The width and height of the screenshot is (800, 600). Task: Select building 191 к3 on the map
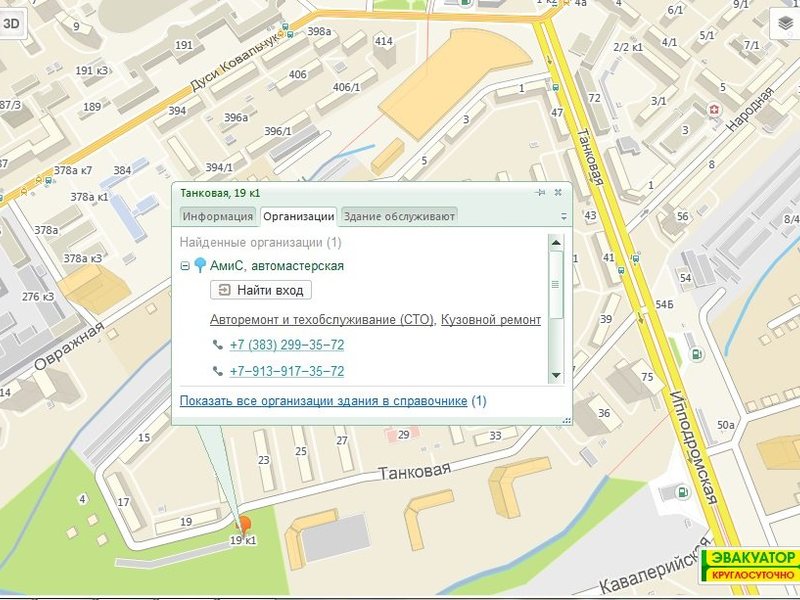[92, 70]
